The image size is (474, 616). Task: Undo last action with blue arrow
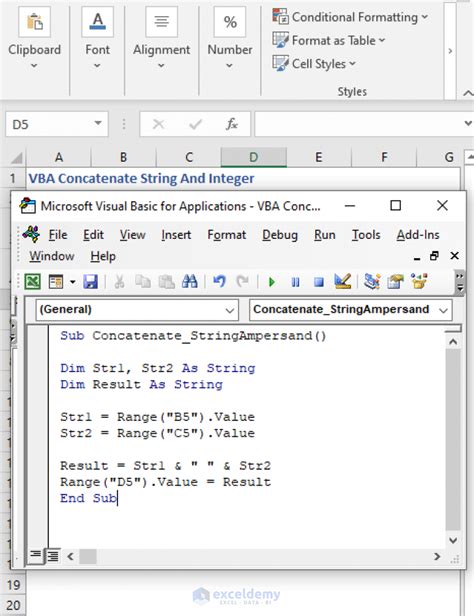point(219,282)
